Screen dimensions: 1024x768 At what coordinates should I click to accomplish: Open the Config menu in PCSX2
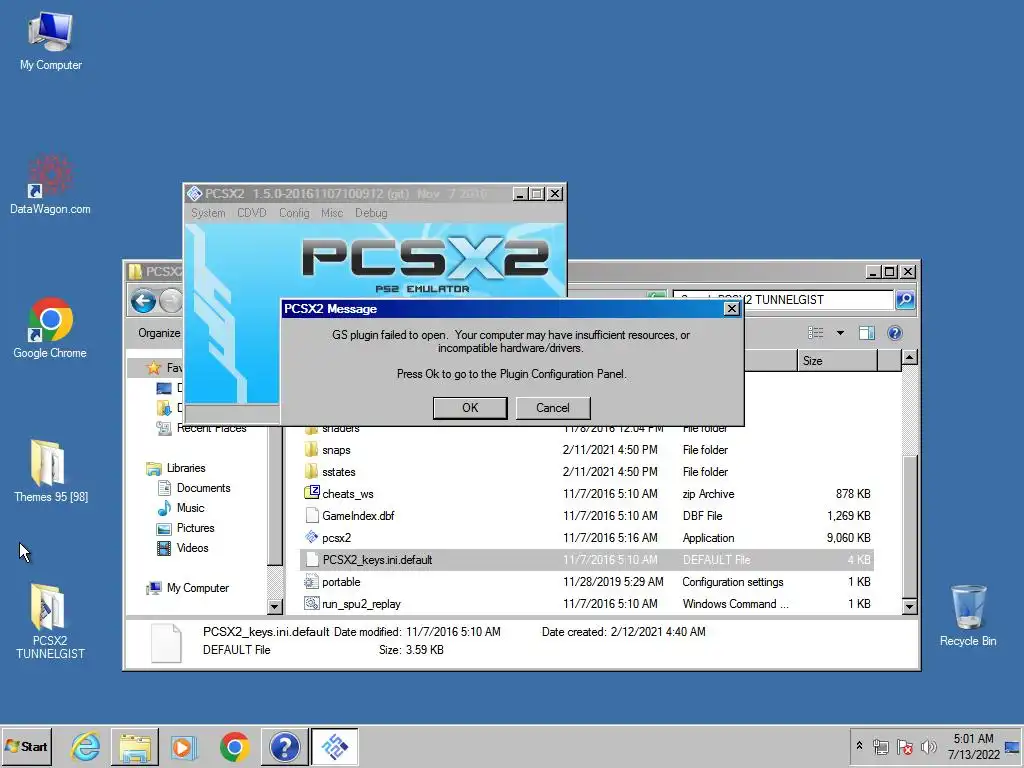(294, 213)
